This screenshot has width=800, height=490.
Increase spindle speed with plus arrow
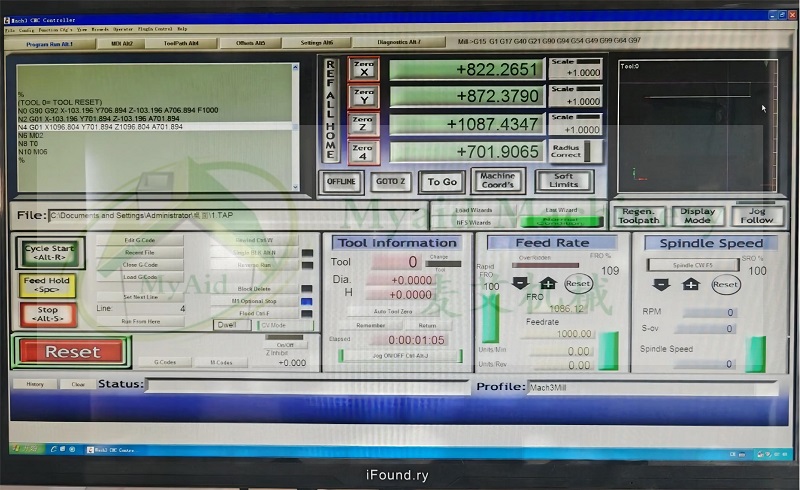(691, 284)
